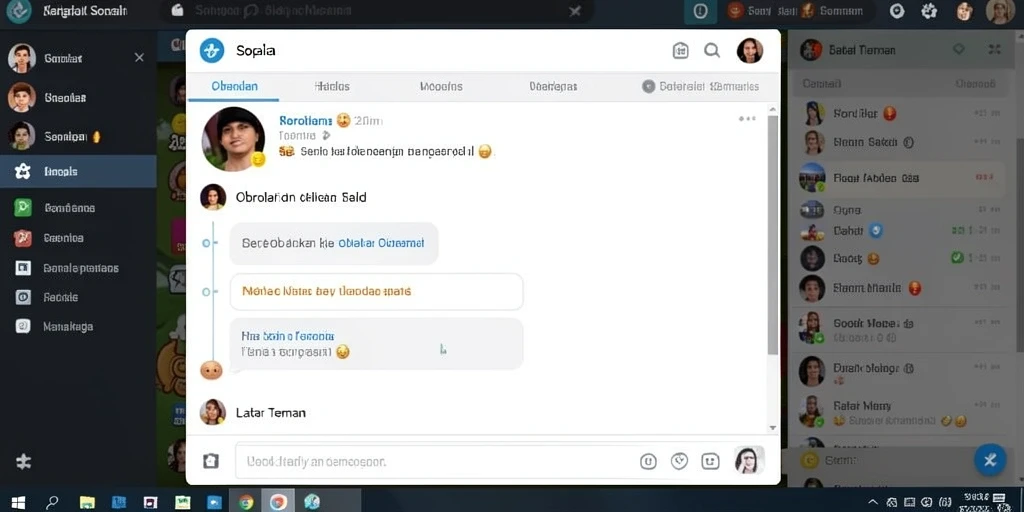The height and width of the screenshot is (512, 1024).
Task: Click scrollbar up arrow in chat window
Action: (773, 110)
